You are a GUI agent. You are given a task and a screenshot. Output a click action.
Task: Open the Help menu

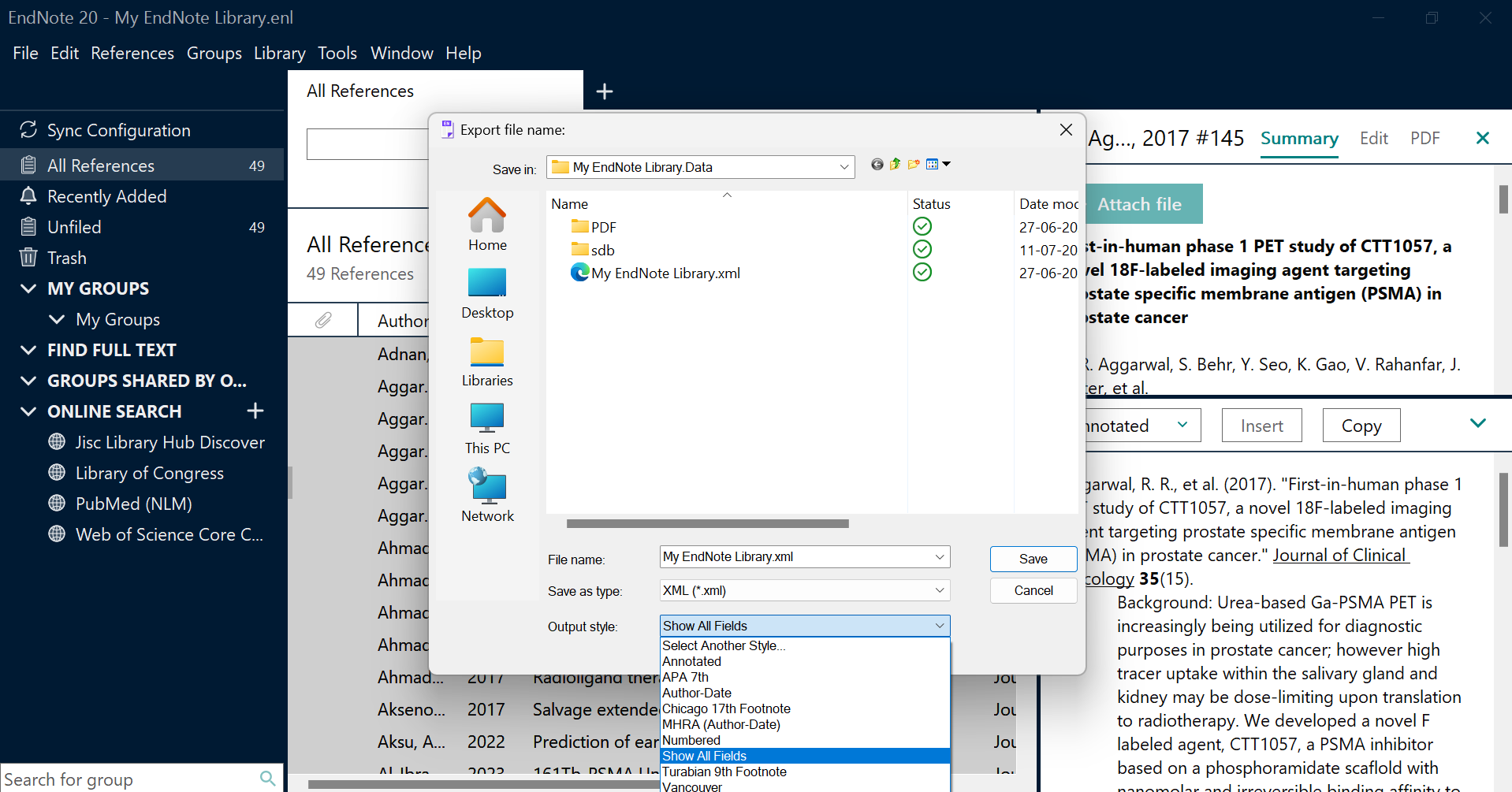464,53
